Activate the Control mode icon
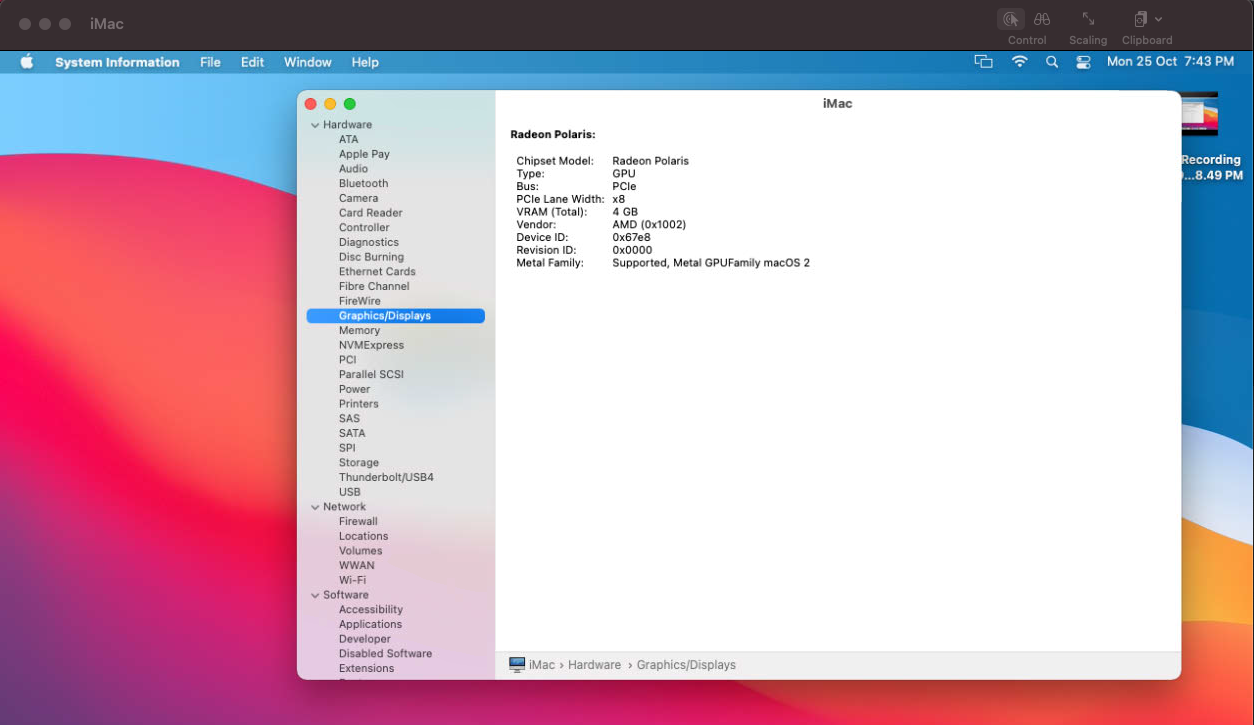Image resolution: width=1254 pixels, height=725 pixels. (1011, 19)
